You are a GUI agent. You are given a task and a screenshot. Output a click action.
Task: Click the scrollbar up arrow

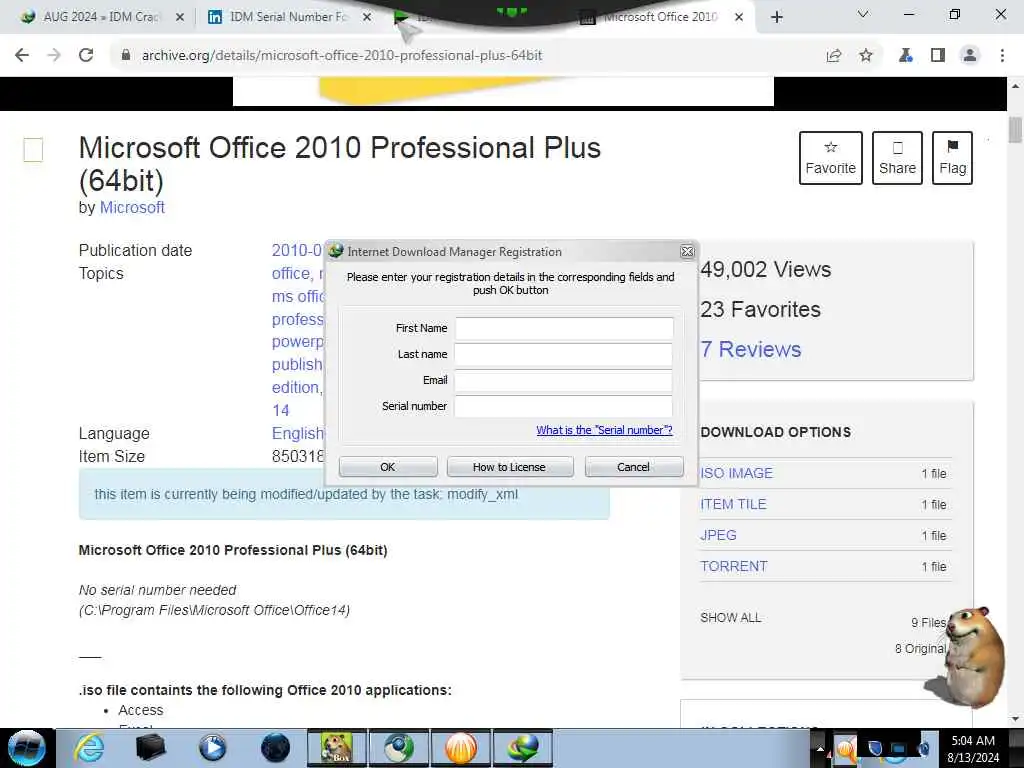tap(1015, 86)
